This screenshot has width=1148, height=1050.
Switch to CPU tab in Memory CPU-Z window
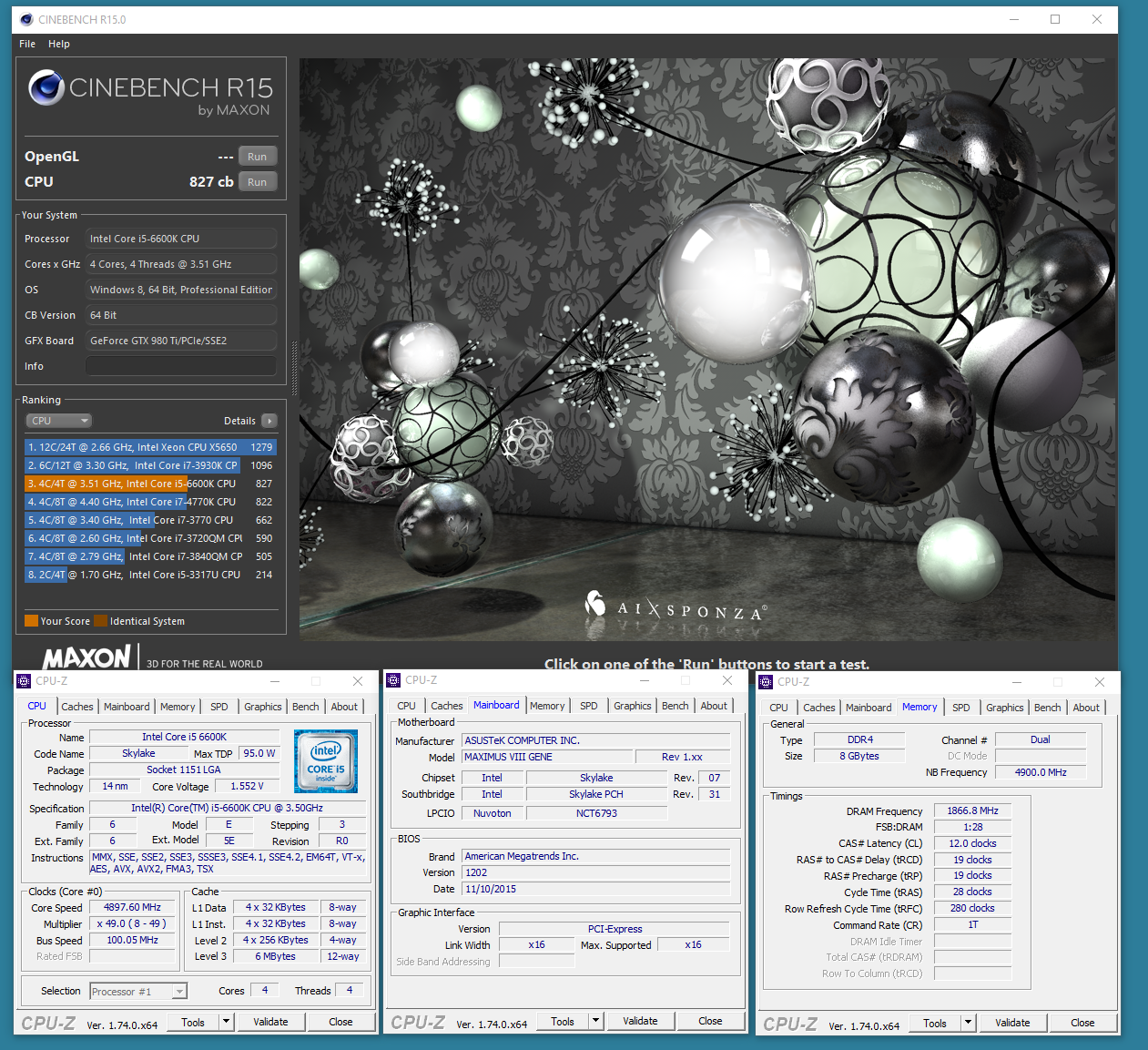click(779, 708)
